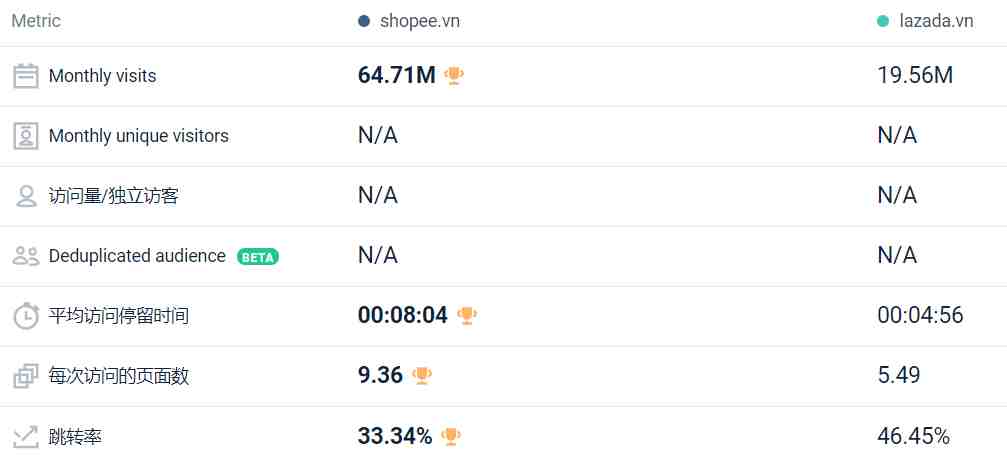Click the teal lazada.vn legend dot
This screenshot has height=468, width=1007.
click(x=883, y=21)
